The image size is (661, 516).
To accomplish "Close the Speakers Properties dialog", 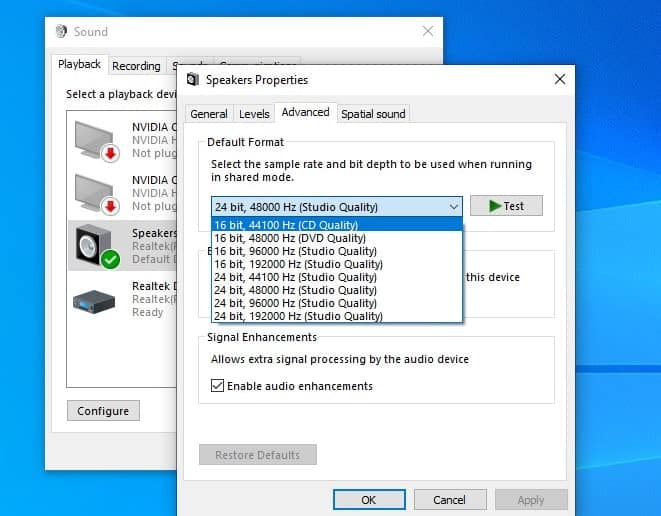I will [558, 80].
